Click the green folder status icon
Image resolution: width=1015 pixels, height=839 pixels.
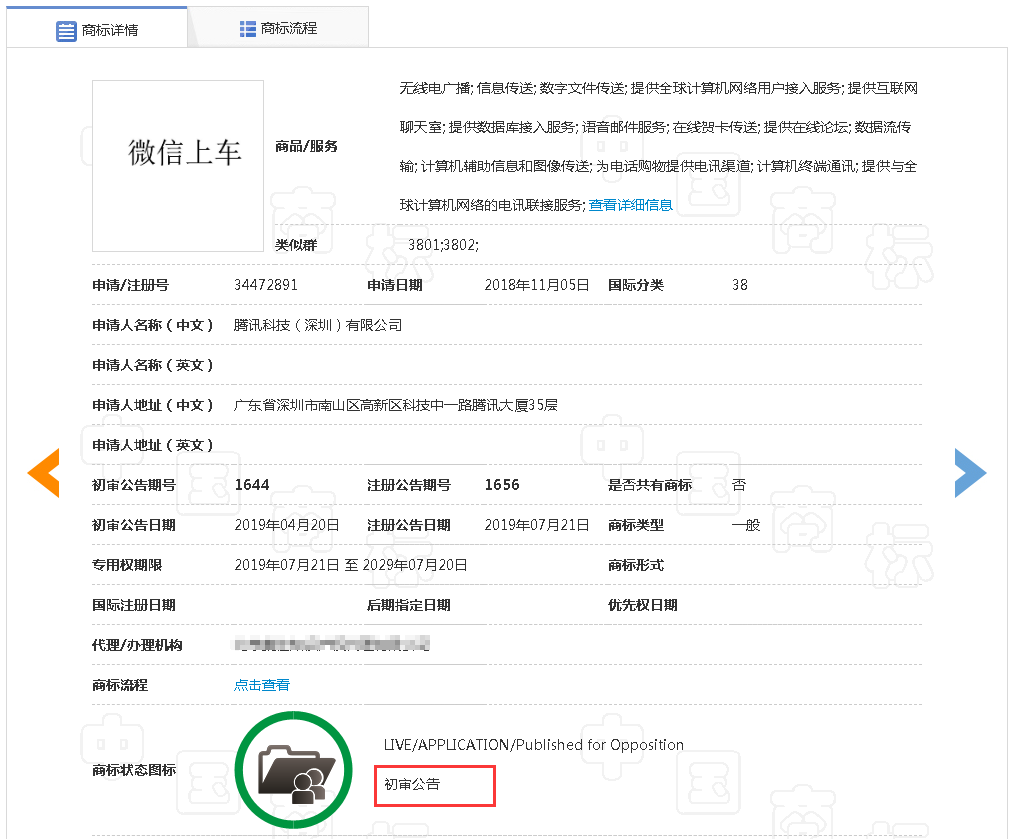click(293, 769)
